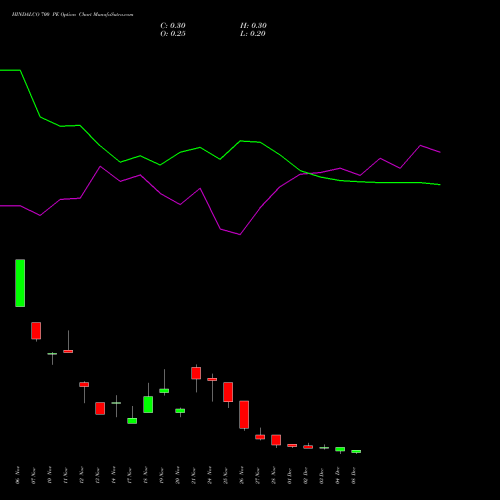The height and width of the screenshot is (500, 500).
Task: Click the red candle for 07 Nov
Action: [x=36, y=331]
